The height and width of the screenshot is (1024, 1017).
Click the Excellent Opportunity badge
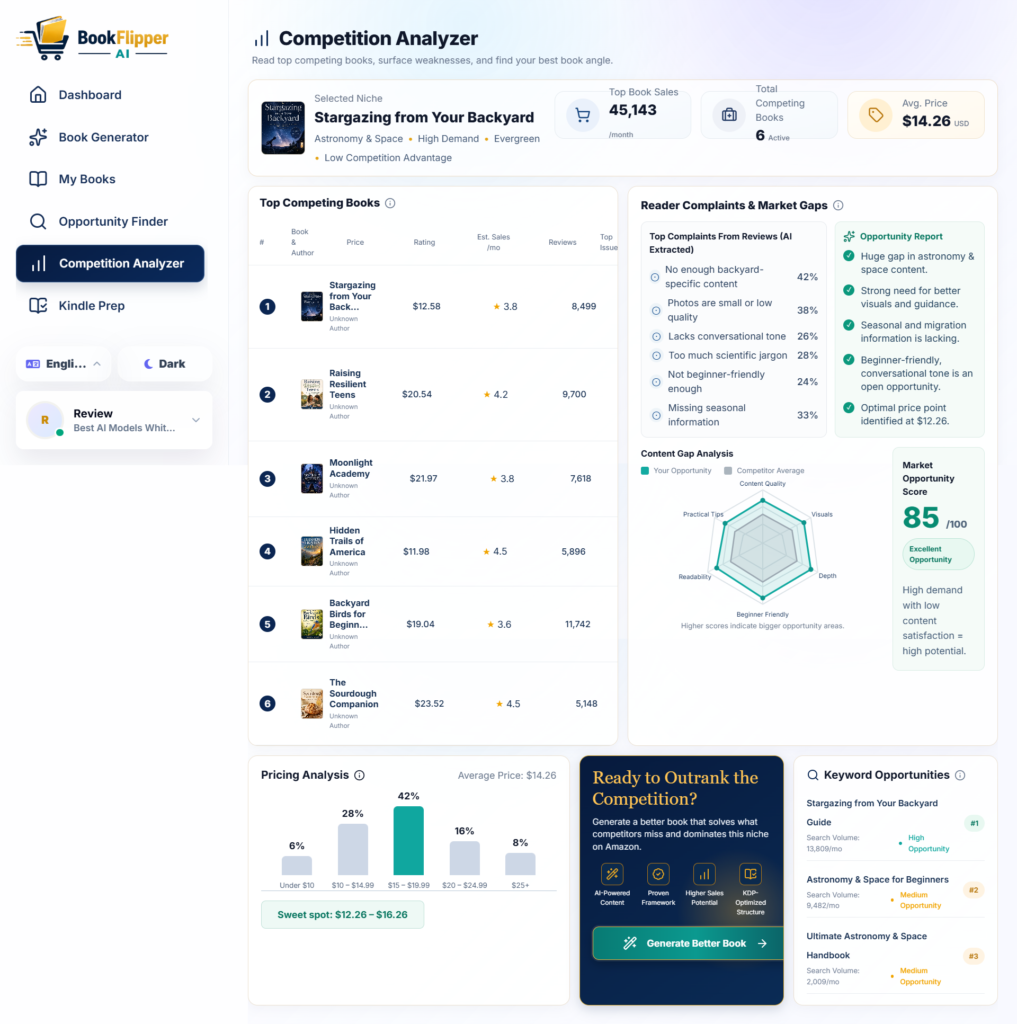click(938, 554)
